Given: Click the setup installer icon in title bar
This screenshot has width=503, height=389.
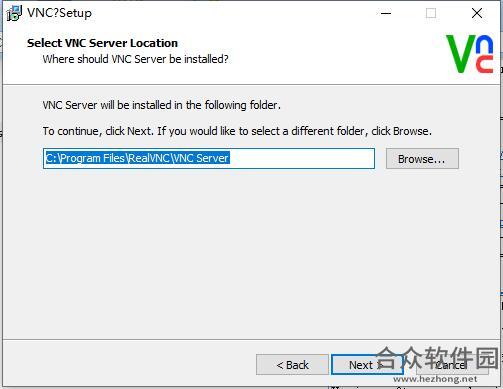Looking at the screenshot, I should (14, 13).
